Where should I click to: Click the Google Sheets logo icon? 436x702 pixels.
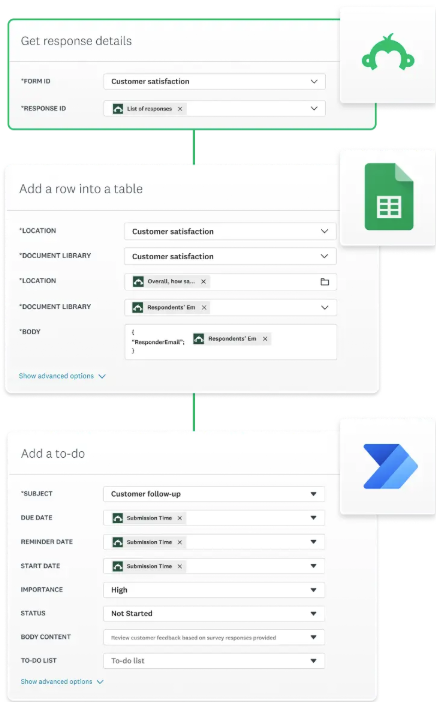[389, 197]
